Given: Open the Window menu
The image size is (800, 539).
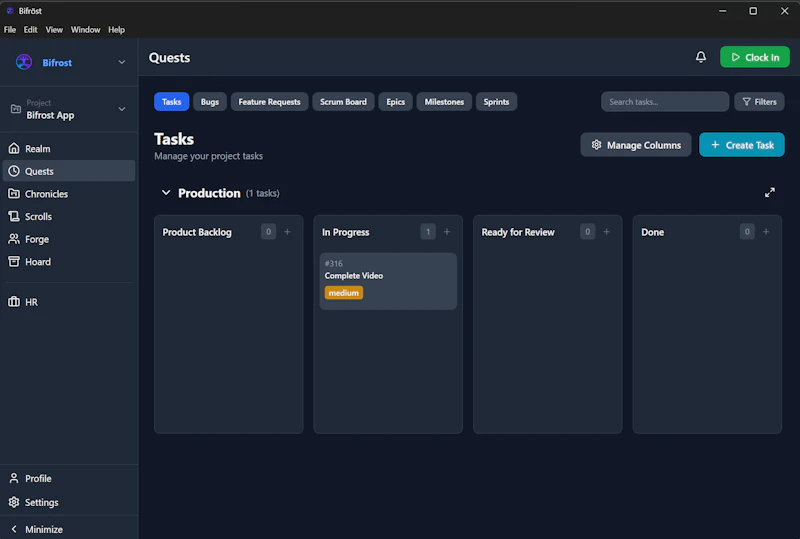Looking at the screenshot, I should coord(85,30).
